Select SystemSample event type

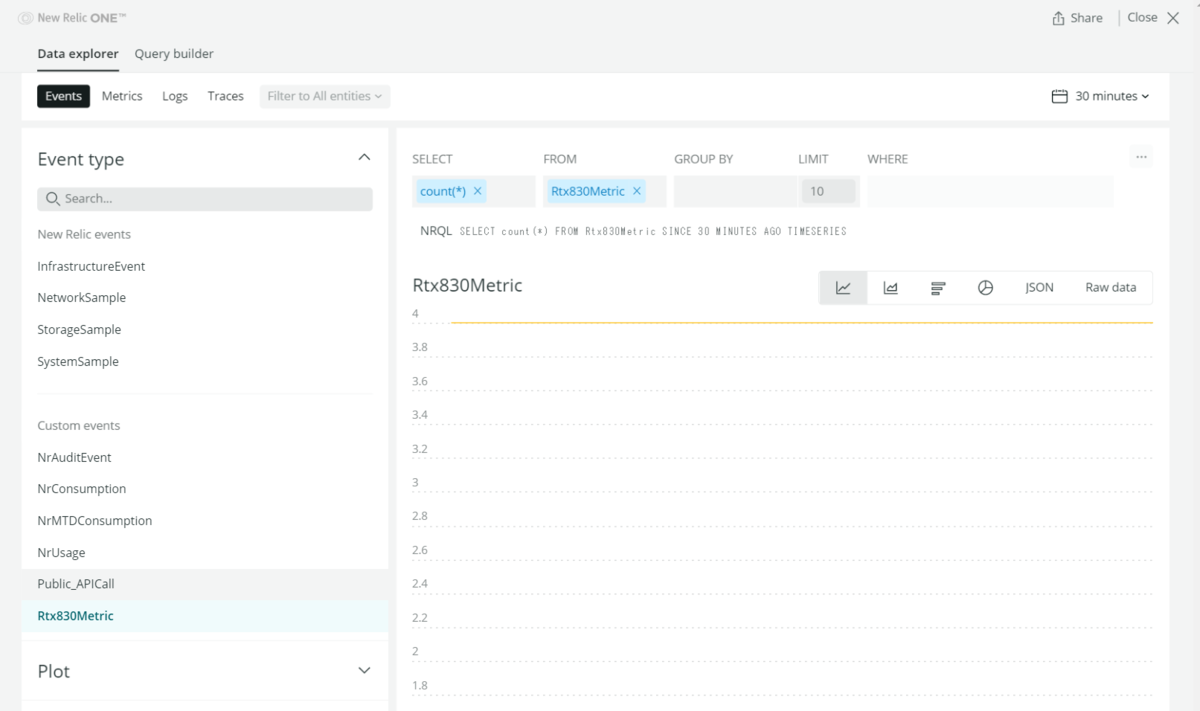[x=78, y=362]
